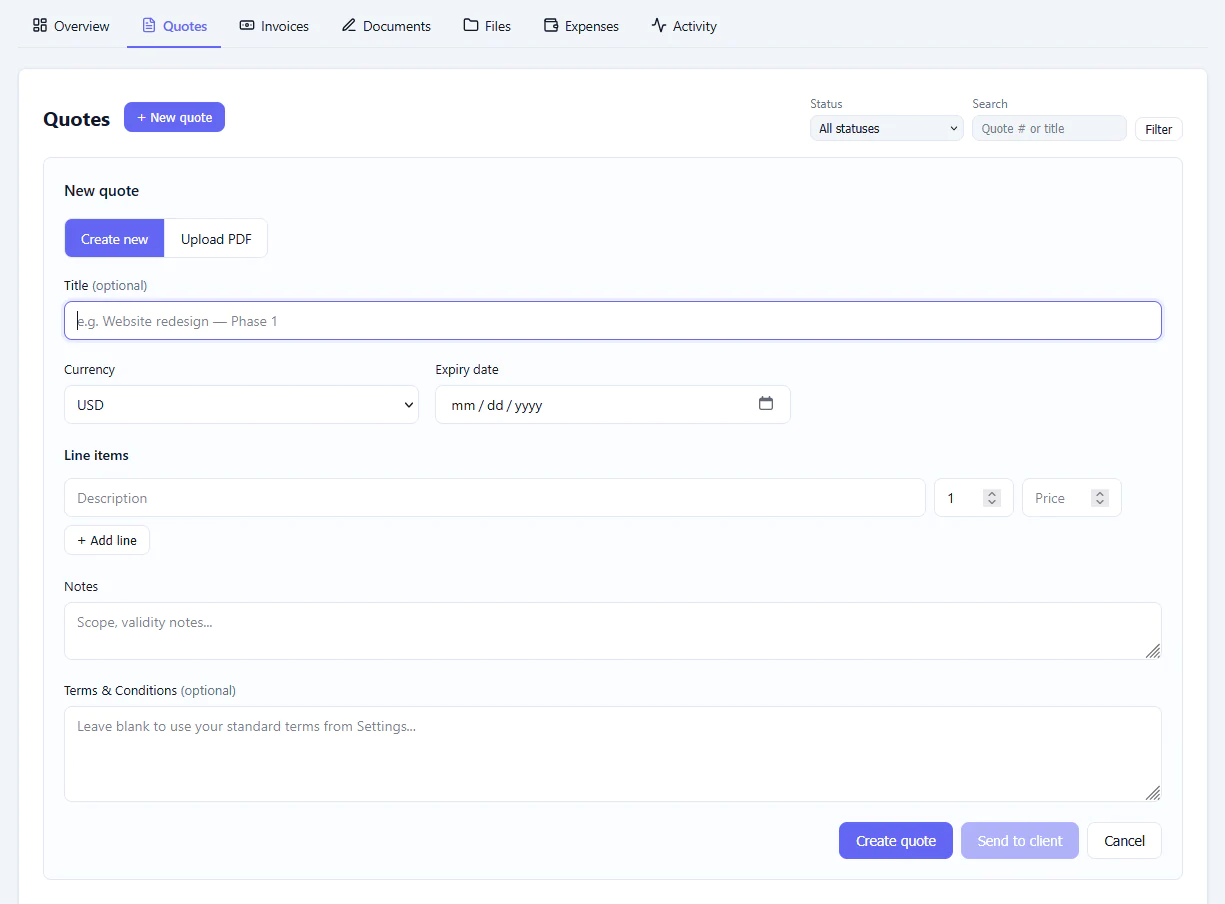
Task: Go to the Documents tab
Action: click(386, 26)
